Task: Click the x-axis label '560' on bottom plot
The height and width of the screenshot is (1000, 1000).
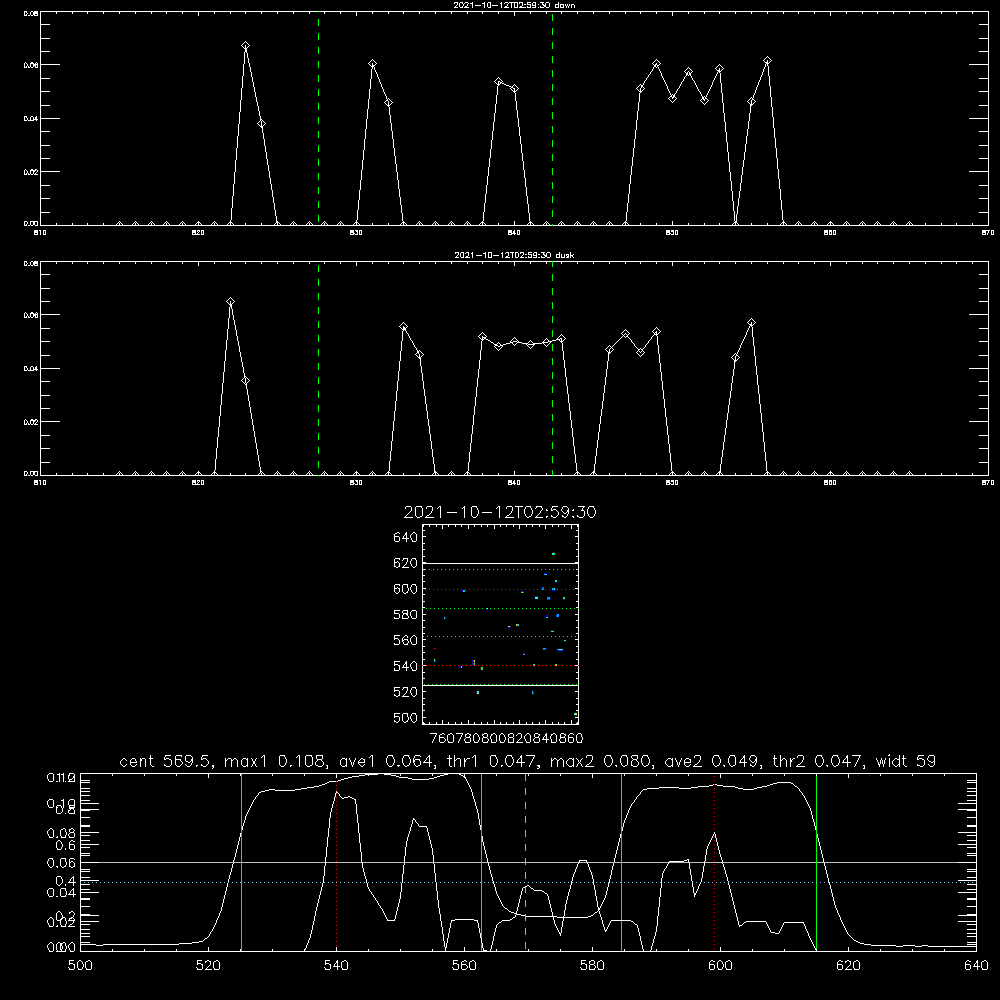Action: (x=464, y=966)
